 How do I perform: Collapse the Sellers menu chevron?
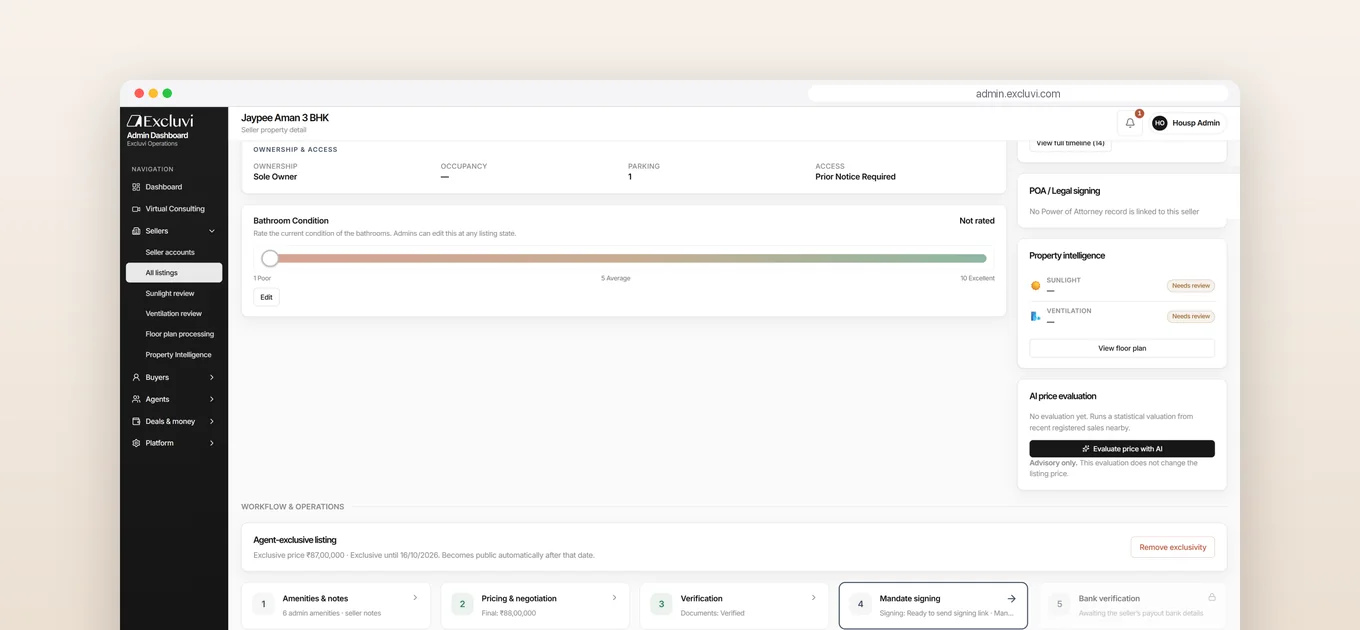pos(212,231)
